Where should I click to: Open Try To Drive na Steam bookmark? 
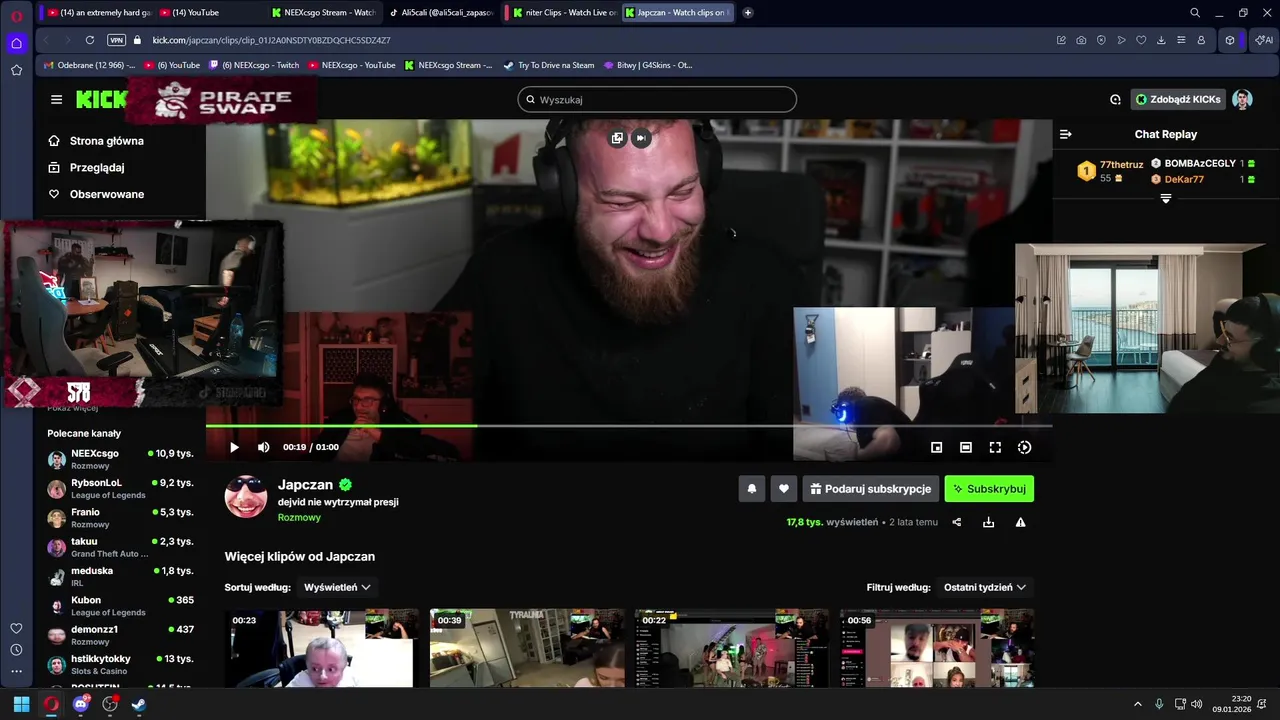point(549,65)
